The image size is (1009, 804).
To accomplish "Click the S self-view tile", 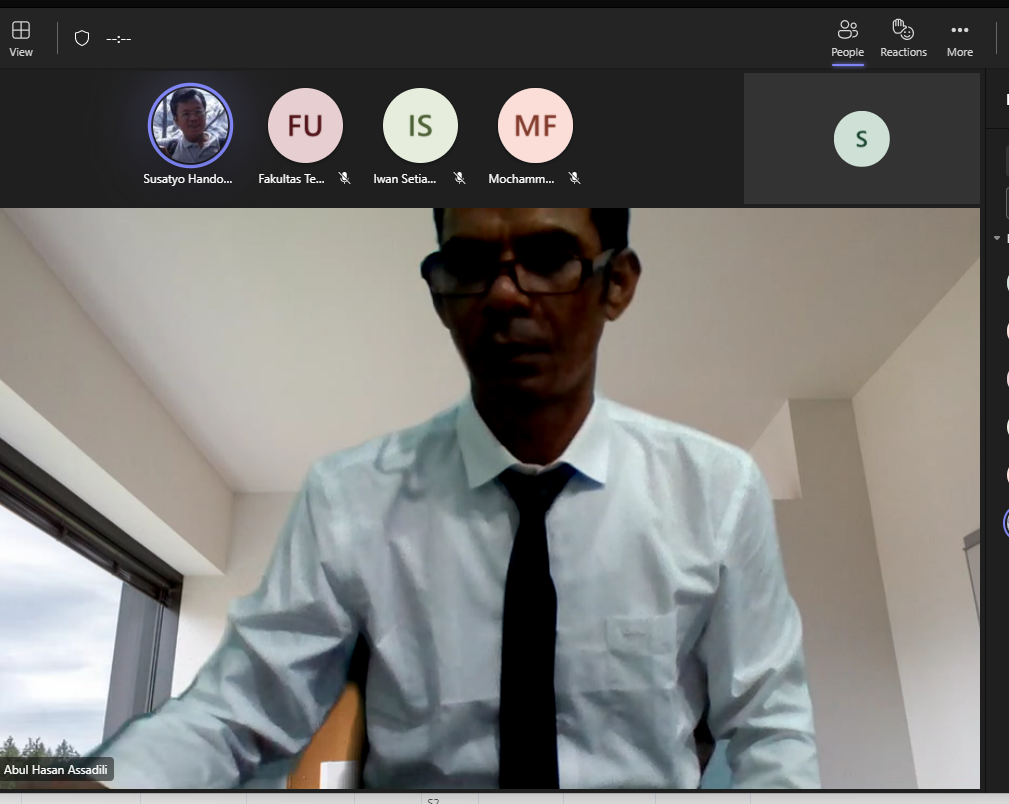I will pos(861,138).
